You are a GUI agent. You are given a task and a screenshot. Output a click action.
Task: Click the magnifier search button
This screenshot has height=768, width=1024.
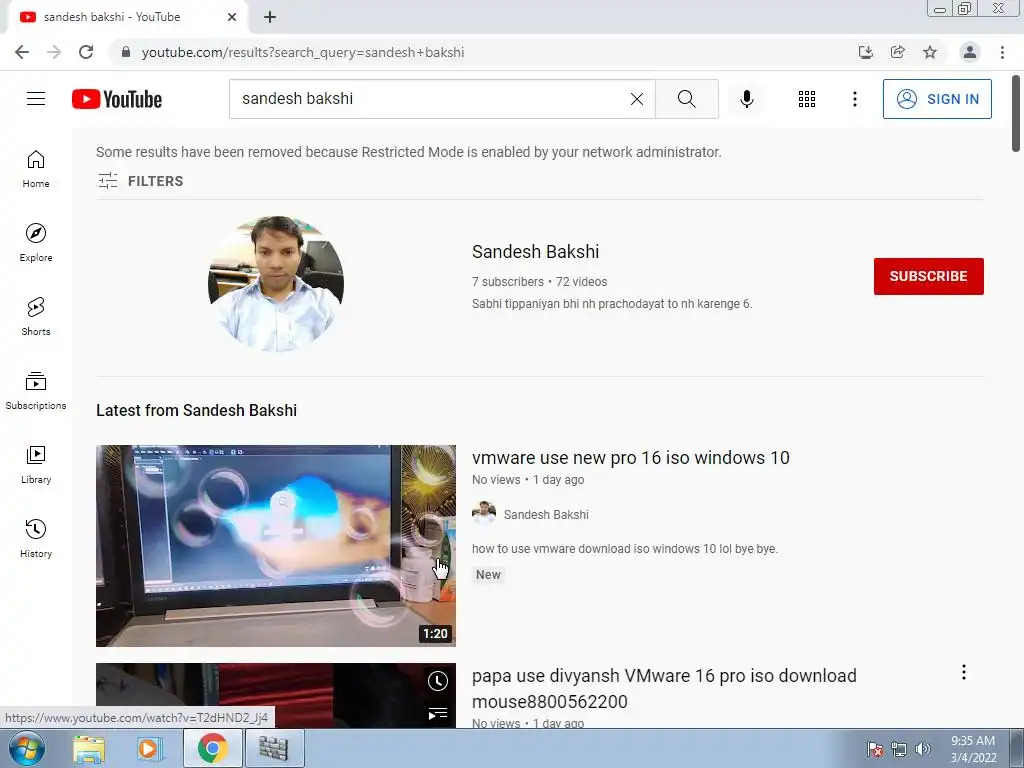[x=686, y=99]
